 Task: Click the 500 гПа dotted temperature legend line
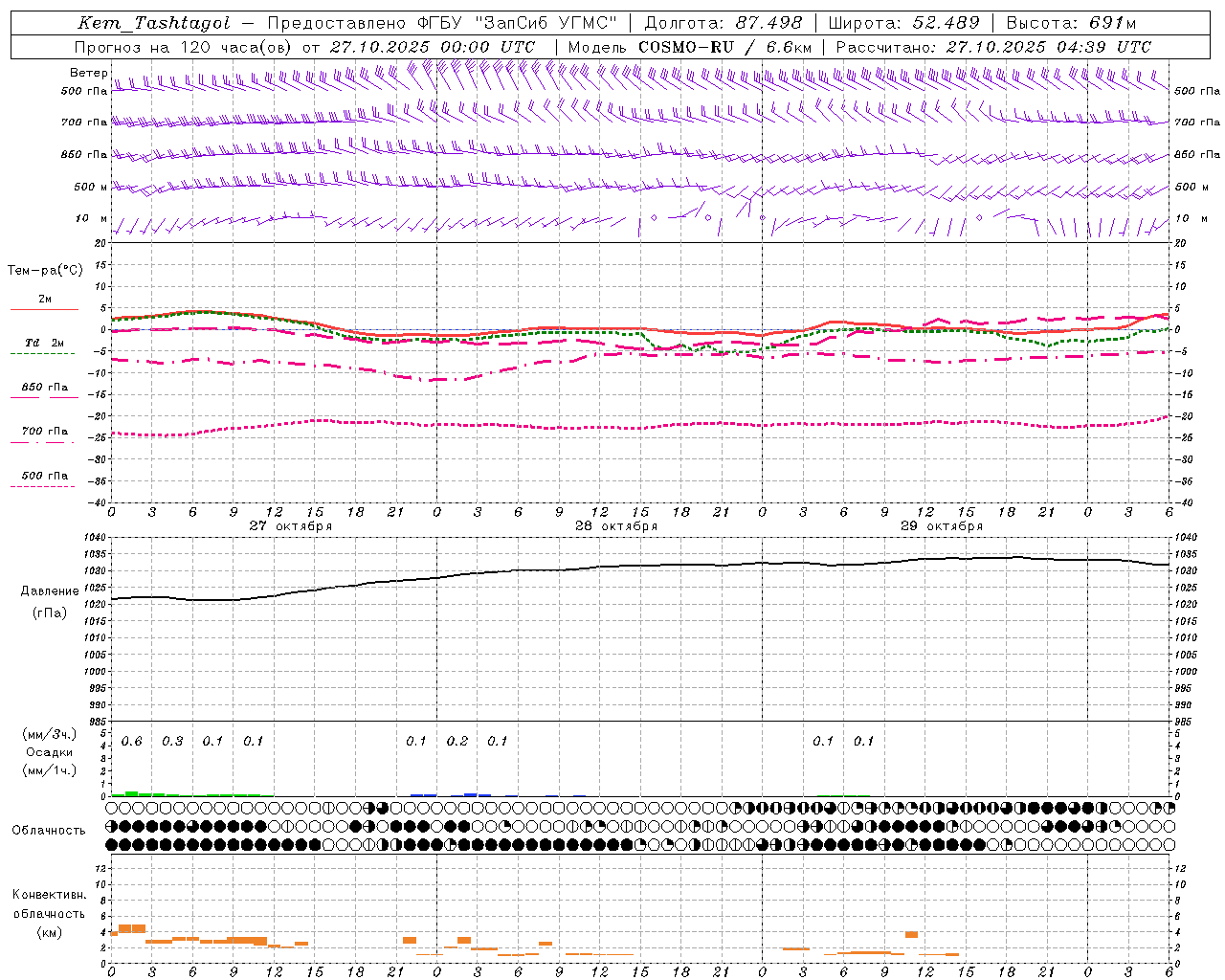(x=43, y=486)
